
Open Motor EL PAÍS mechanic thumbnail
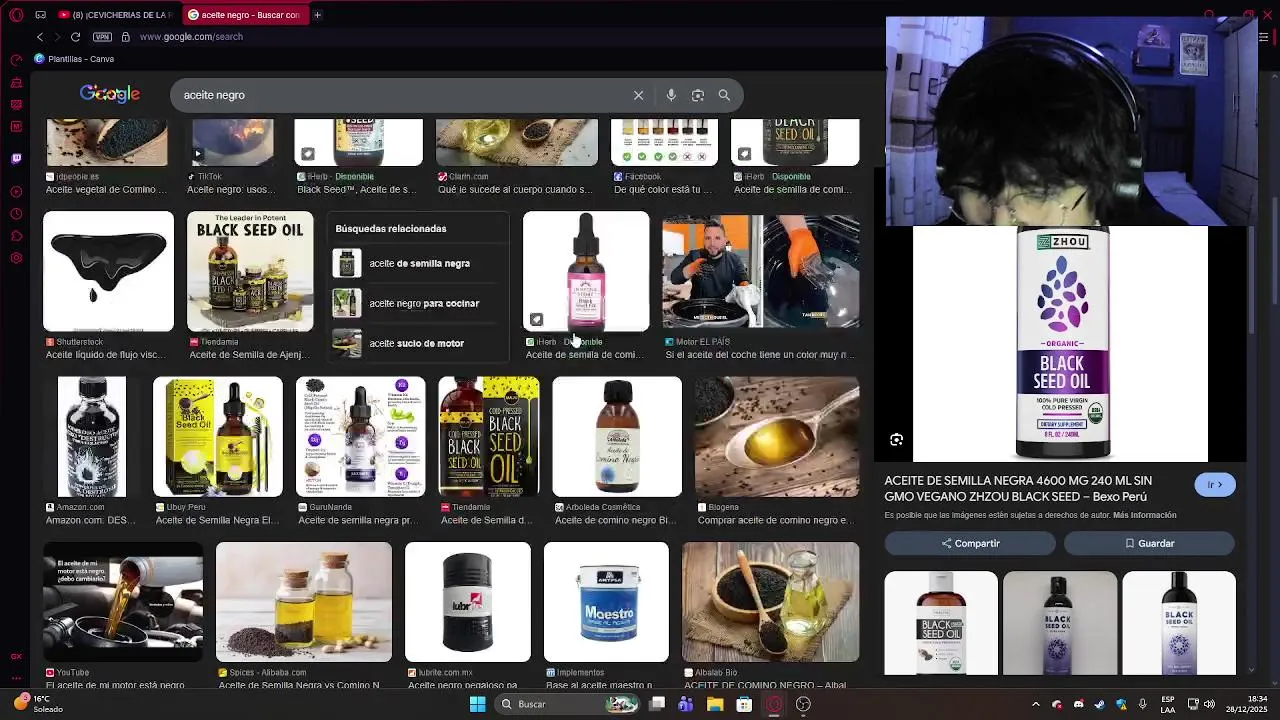tap(761, 271)
